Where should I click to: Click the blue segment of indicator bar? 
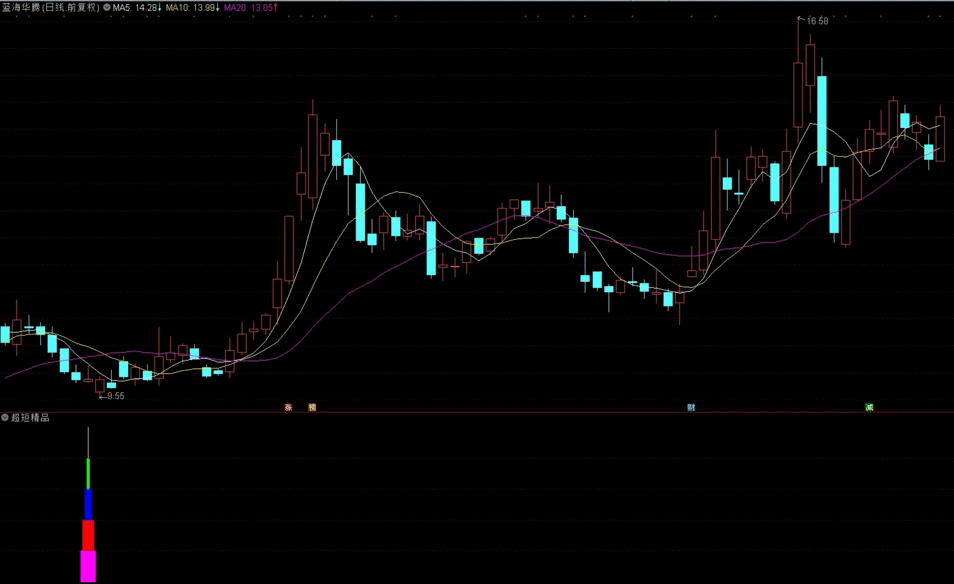88,505
